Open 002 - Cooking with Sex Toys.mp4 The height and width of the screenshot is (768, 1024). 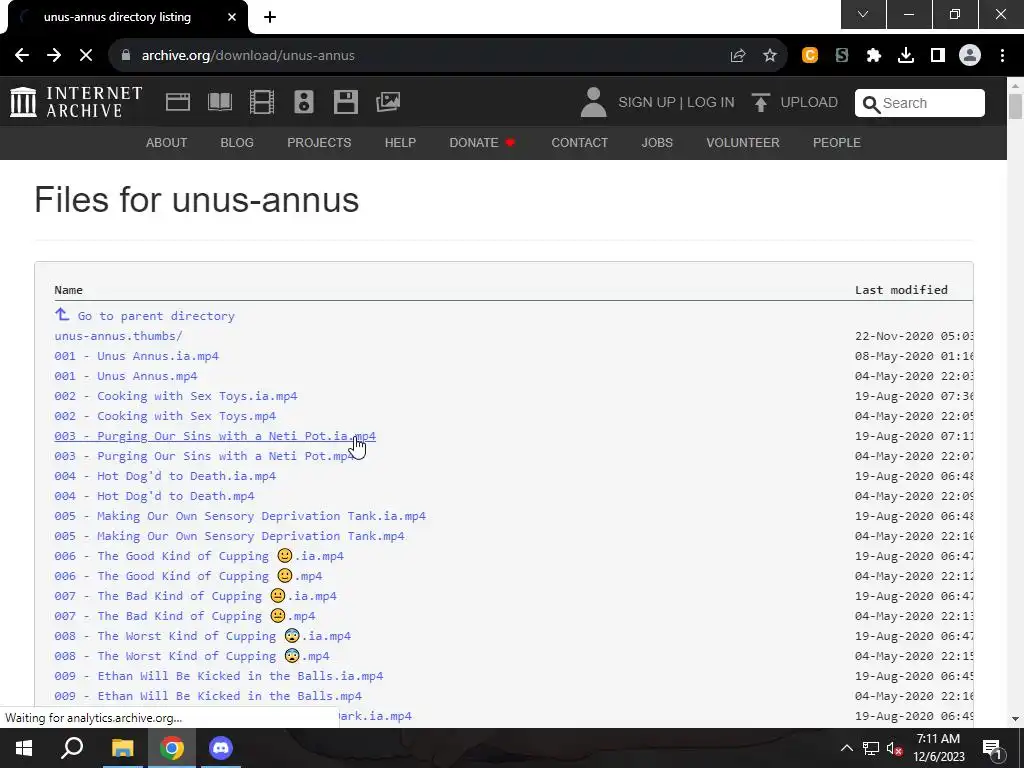pyautogui.click(x=165, y=416)
